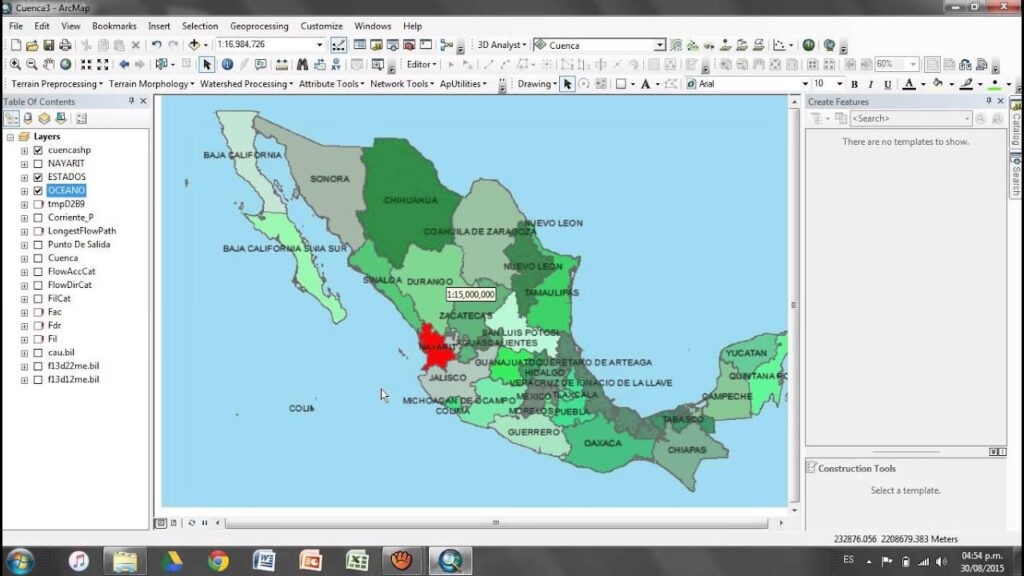Expand the cuencashp layer tree node
This screenshot has height=576, width=1024.
coord(24,150)
